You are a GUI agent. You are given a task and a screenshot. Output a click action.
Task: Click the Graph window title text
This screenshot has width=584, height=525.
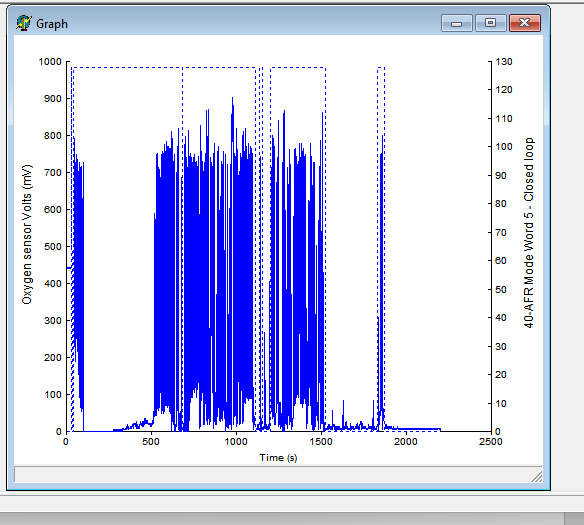click(52, 24)
